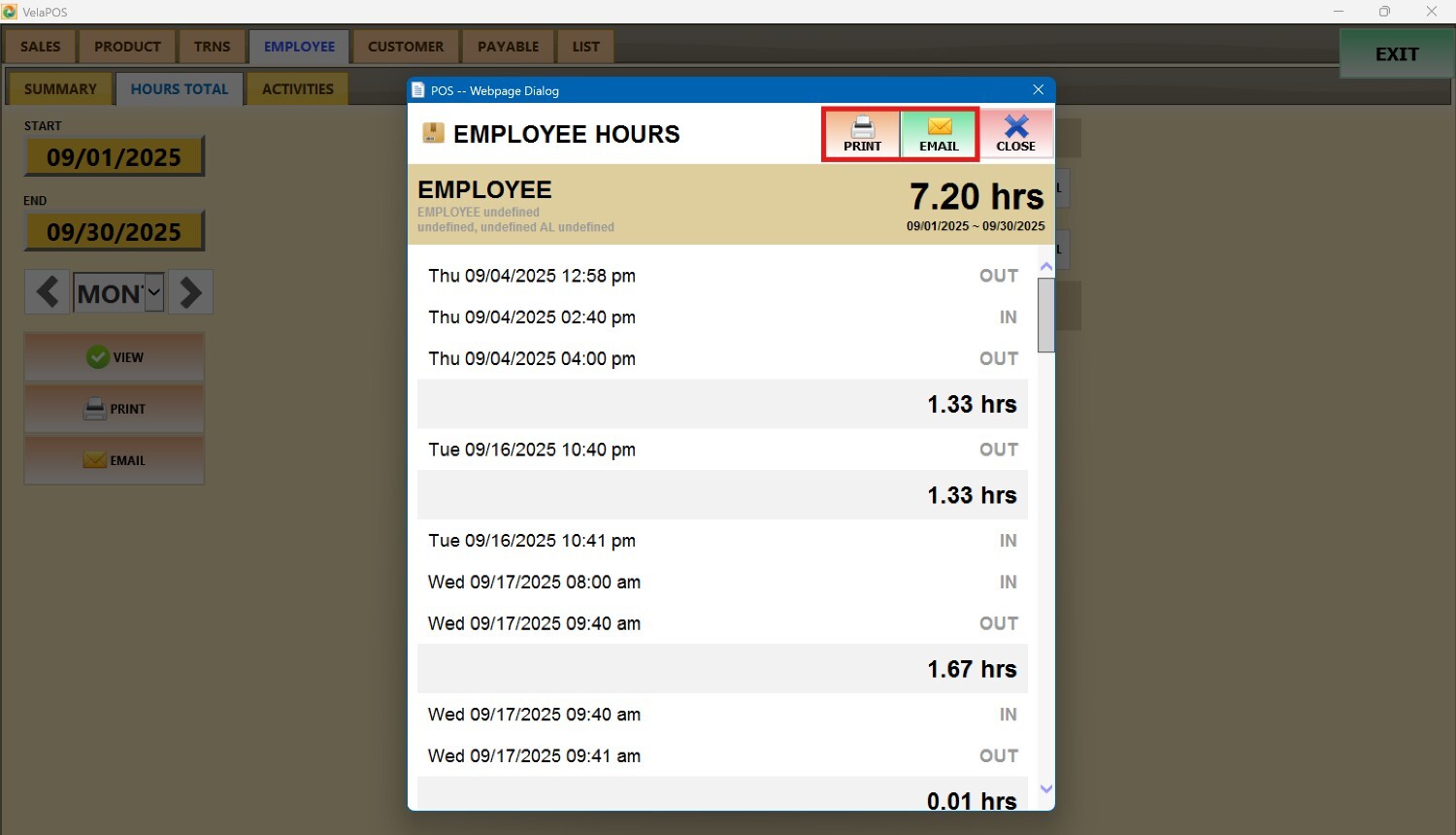Click the START date field 09/01/2025
The width and height of the screenshot is (1456, 835).
(x=114, y=157)
